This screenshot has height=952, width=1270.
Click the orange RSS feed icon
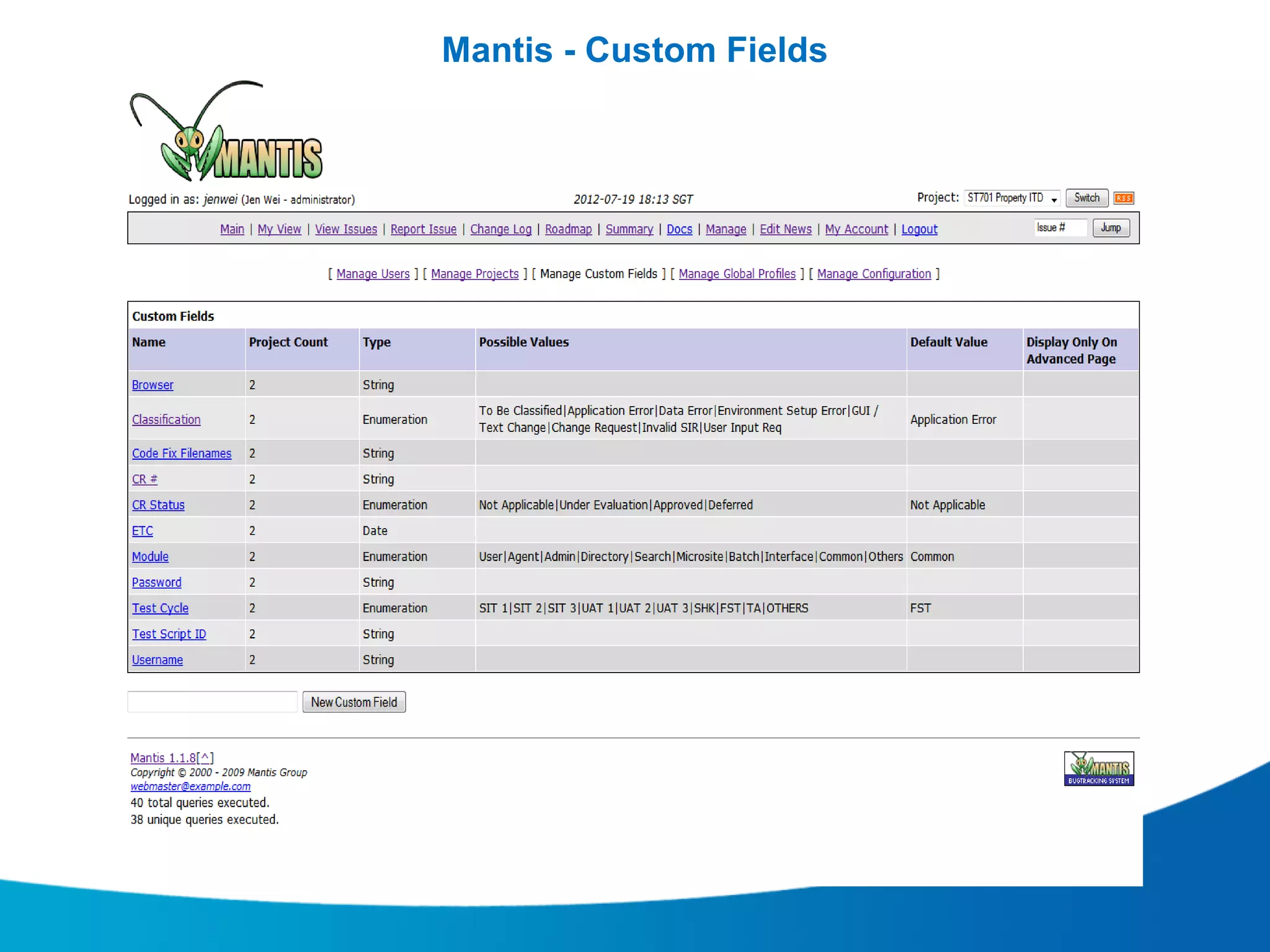(x=1124, y=198)
